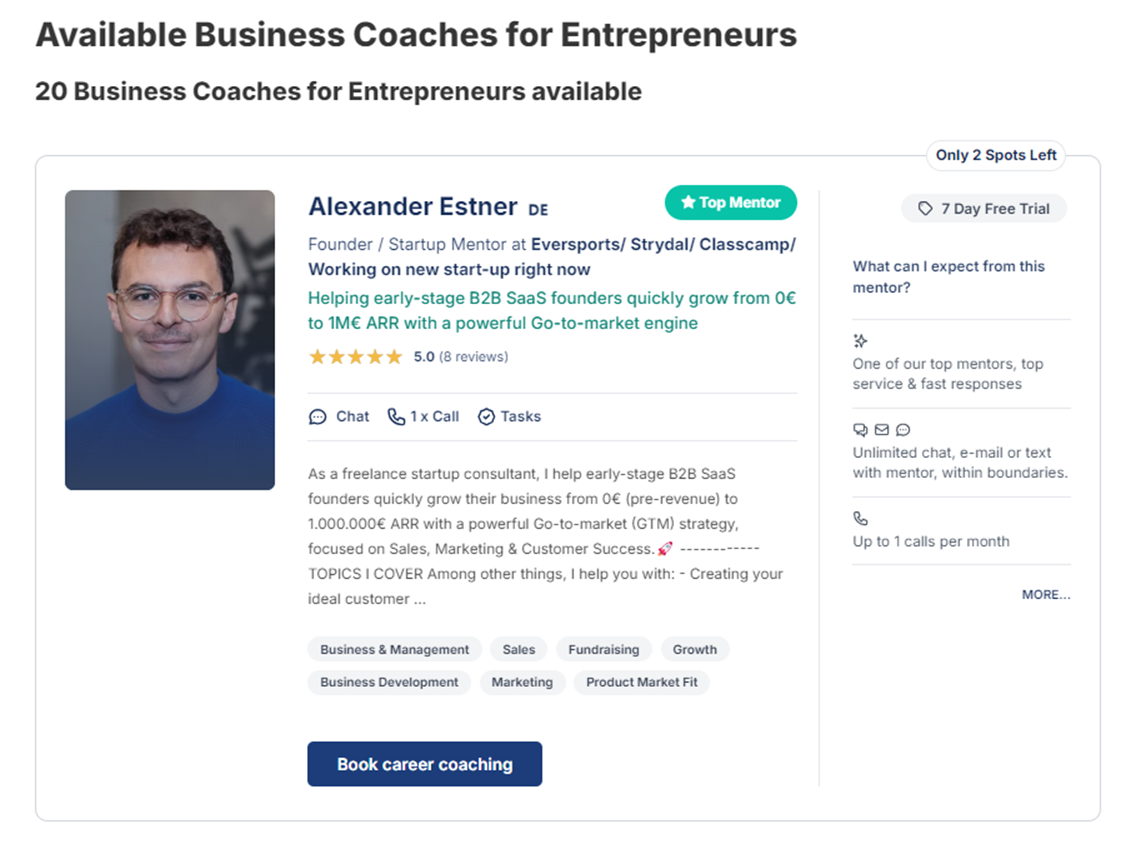Select the Business & Management tag
This screenshot has width=1136, height=849.
[x=395, y=650]
